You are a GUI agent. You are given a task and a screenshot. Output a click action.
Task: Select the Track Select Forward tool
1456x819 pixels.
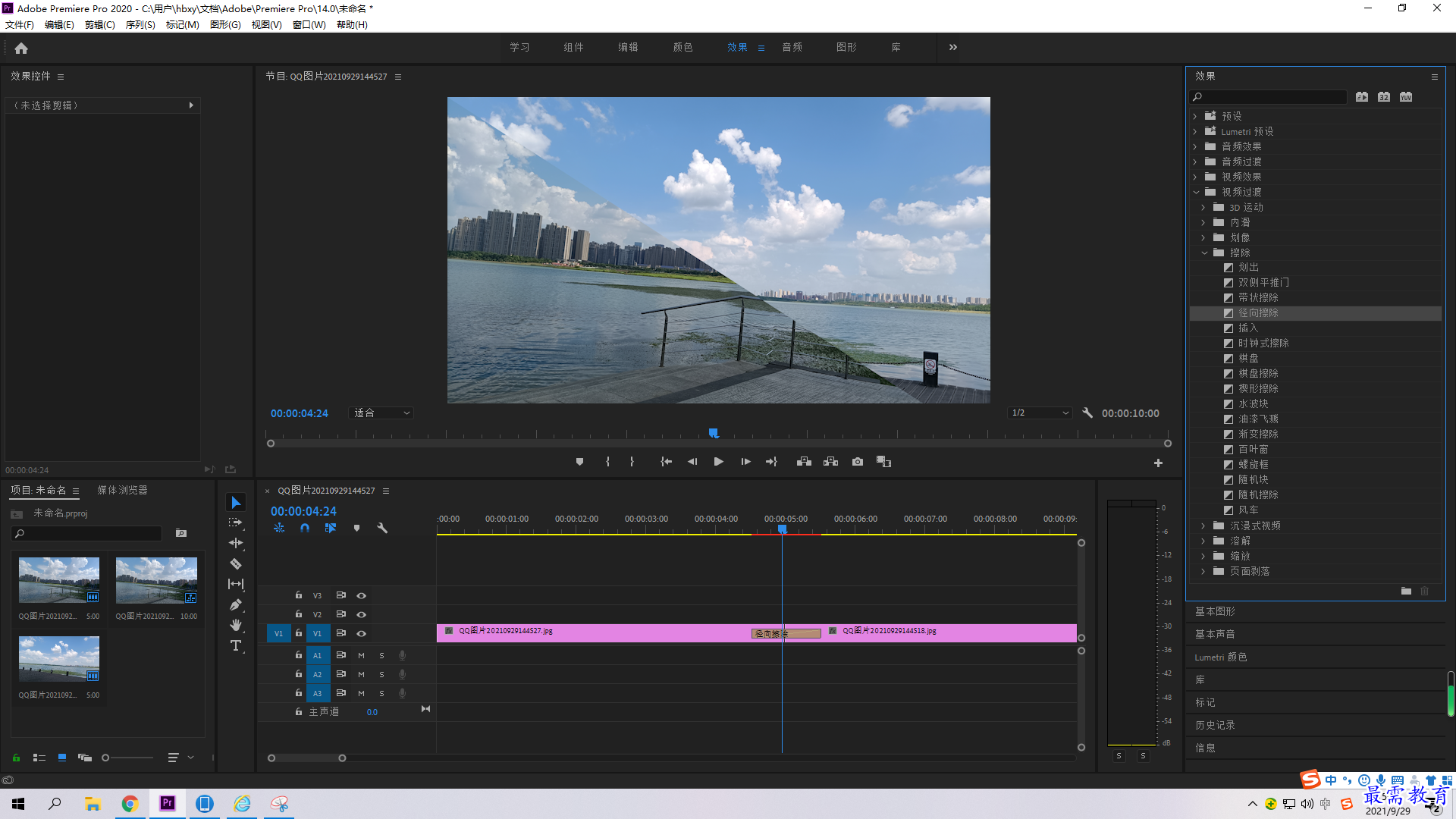(x=236, y=522)
